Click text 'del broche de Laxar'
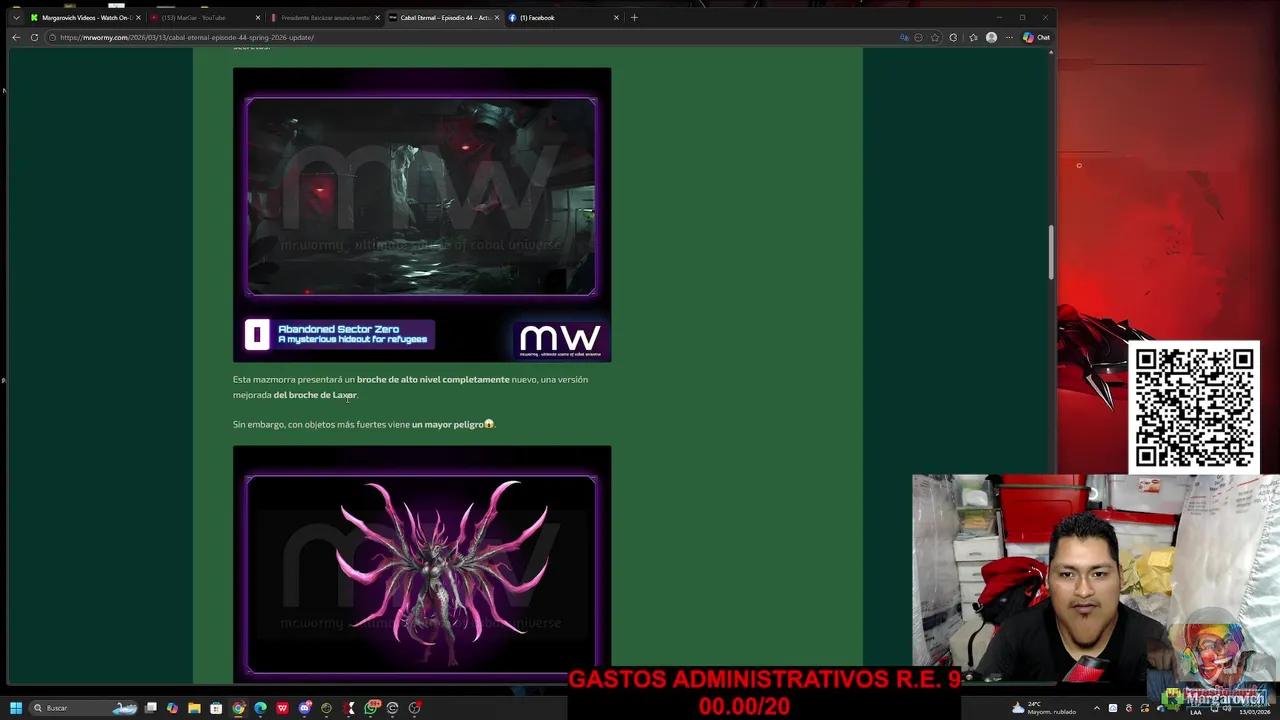 [x=315, y=395]
